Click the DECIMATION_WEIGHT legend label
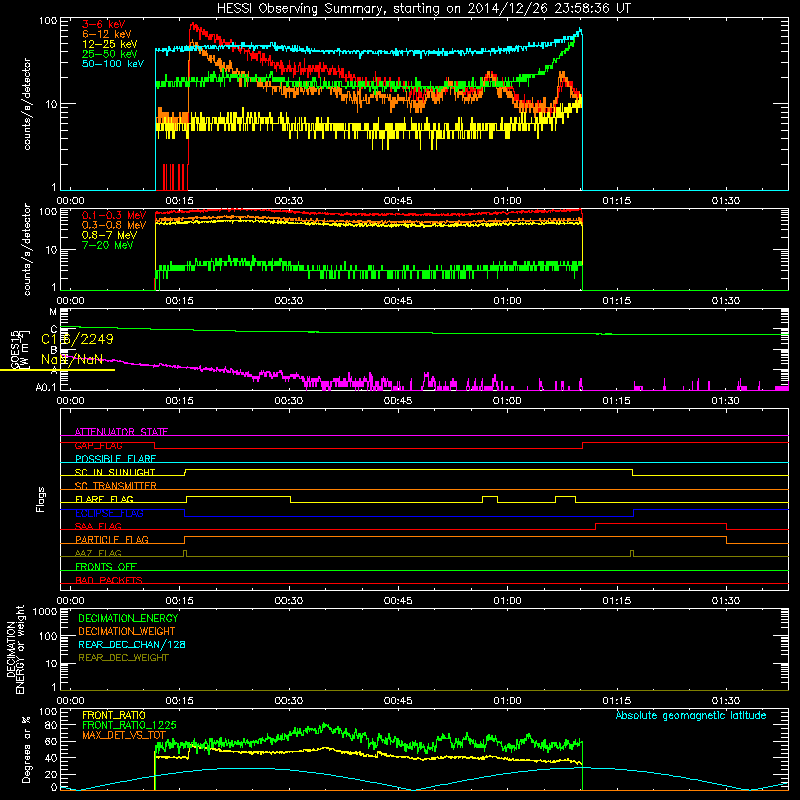The width and height of the screenshot is (800, 800). pyautogui.click(x=127, y=631)
